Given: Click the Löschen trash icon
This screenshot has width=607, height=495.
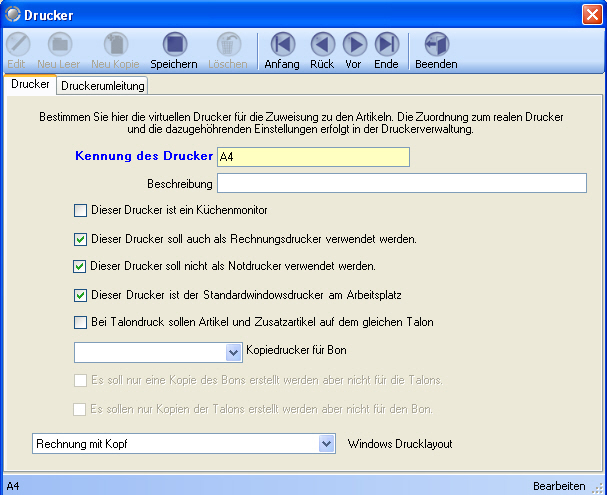Looking at the screenshot, I should [228, 45].
